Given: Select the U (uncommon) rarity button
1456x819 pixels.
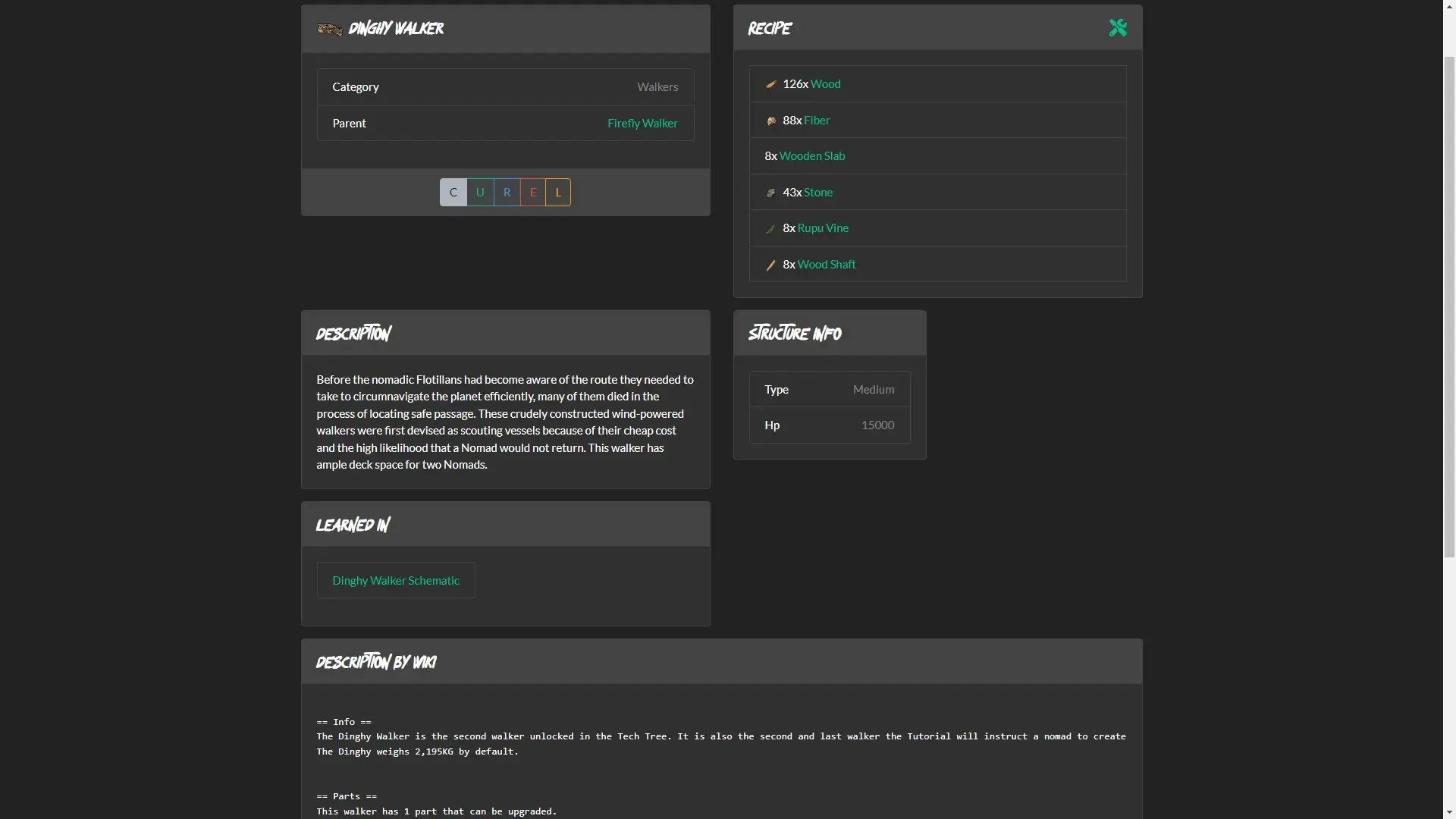Looking at the screenshot, I should (x=480, y=192).
